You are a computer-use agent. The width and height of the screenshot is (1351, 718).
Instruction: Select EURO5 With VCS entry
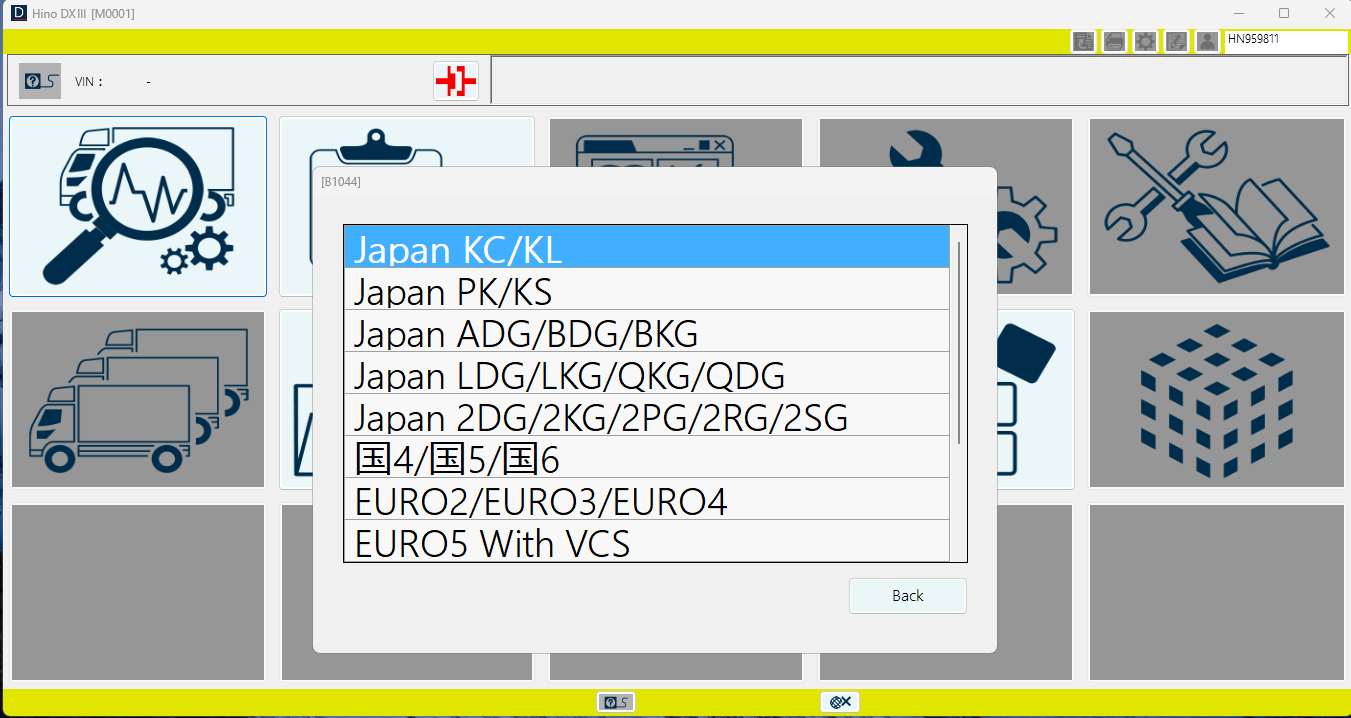click(x=646, y=541)
